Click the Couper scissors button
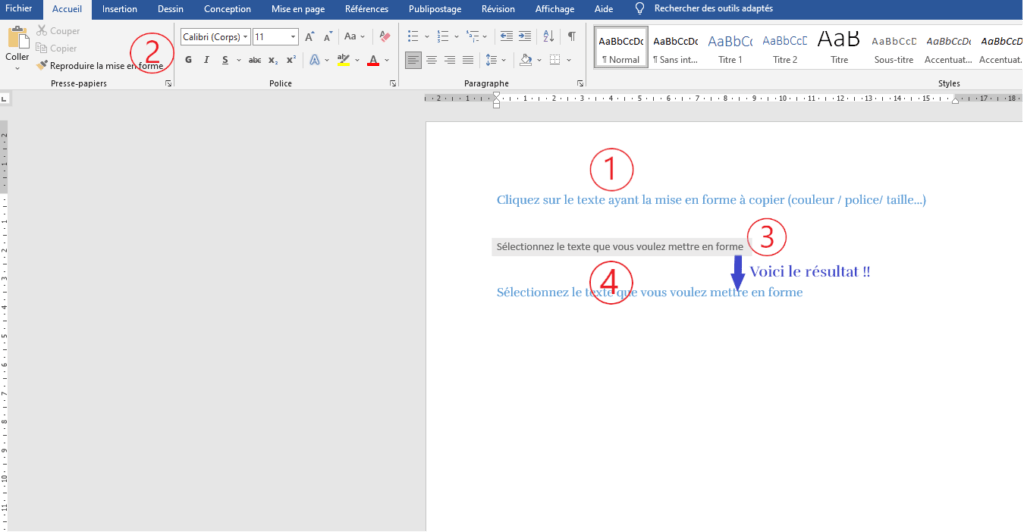 coord(58,31)
